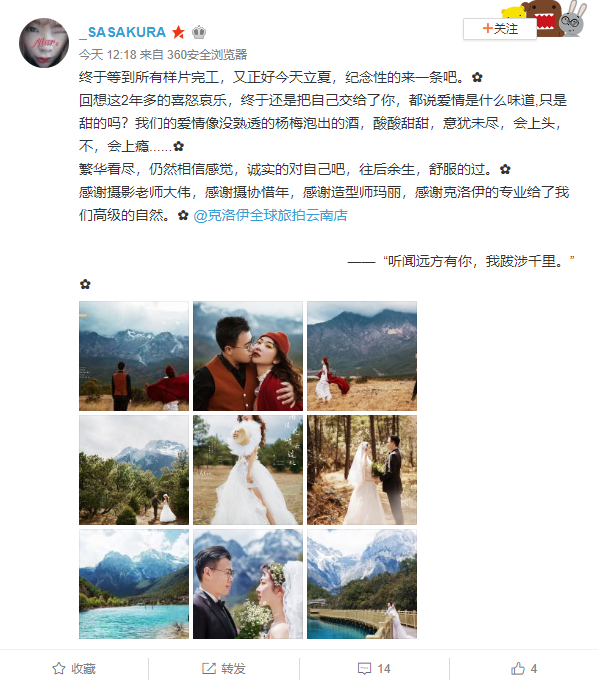598x681 pixels.
Task: Open the _SASAKURA username link
Action: (122, 32)
